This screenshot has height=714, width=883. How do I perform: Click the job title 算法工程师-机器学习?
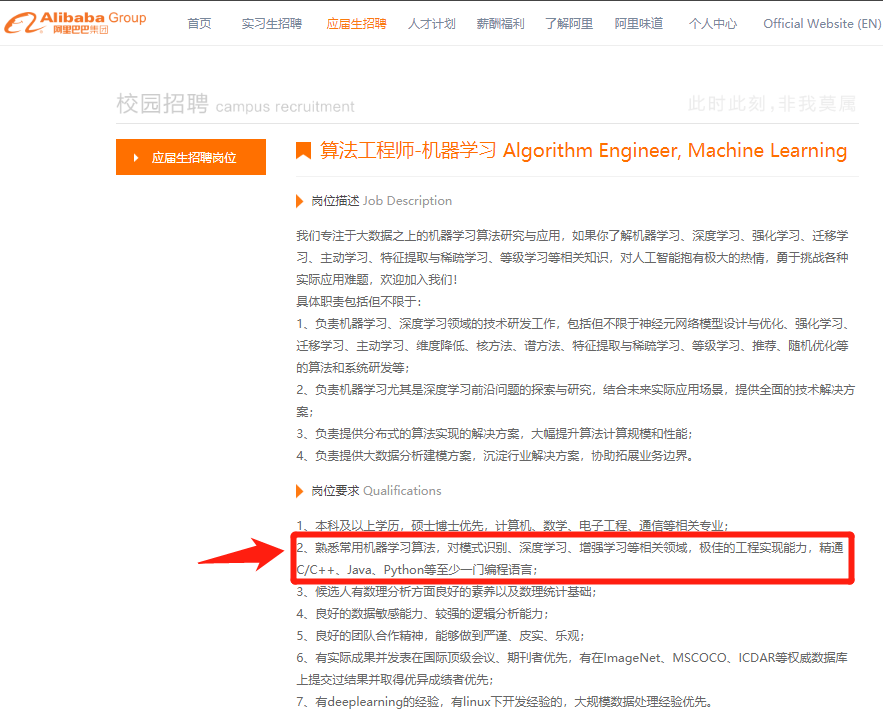pyautogui.click(x=583, y=150)
